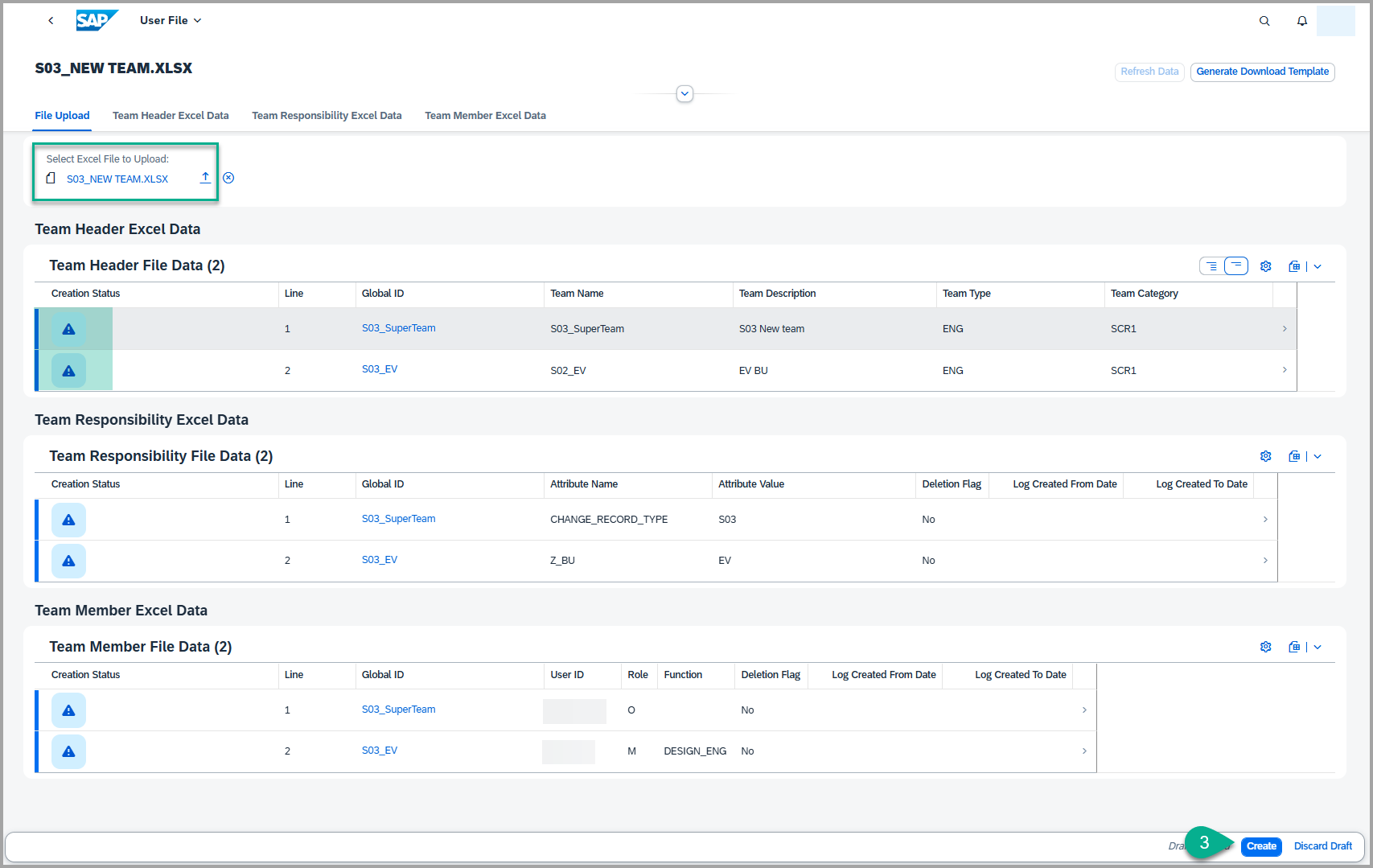Image resolution: width=1373 pixels, height=868 pixels.
Task: Open Team Header table settings gear
Action: 1265,266
